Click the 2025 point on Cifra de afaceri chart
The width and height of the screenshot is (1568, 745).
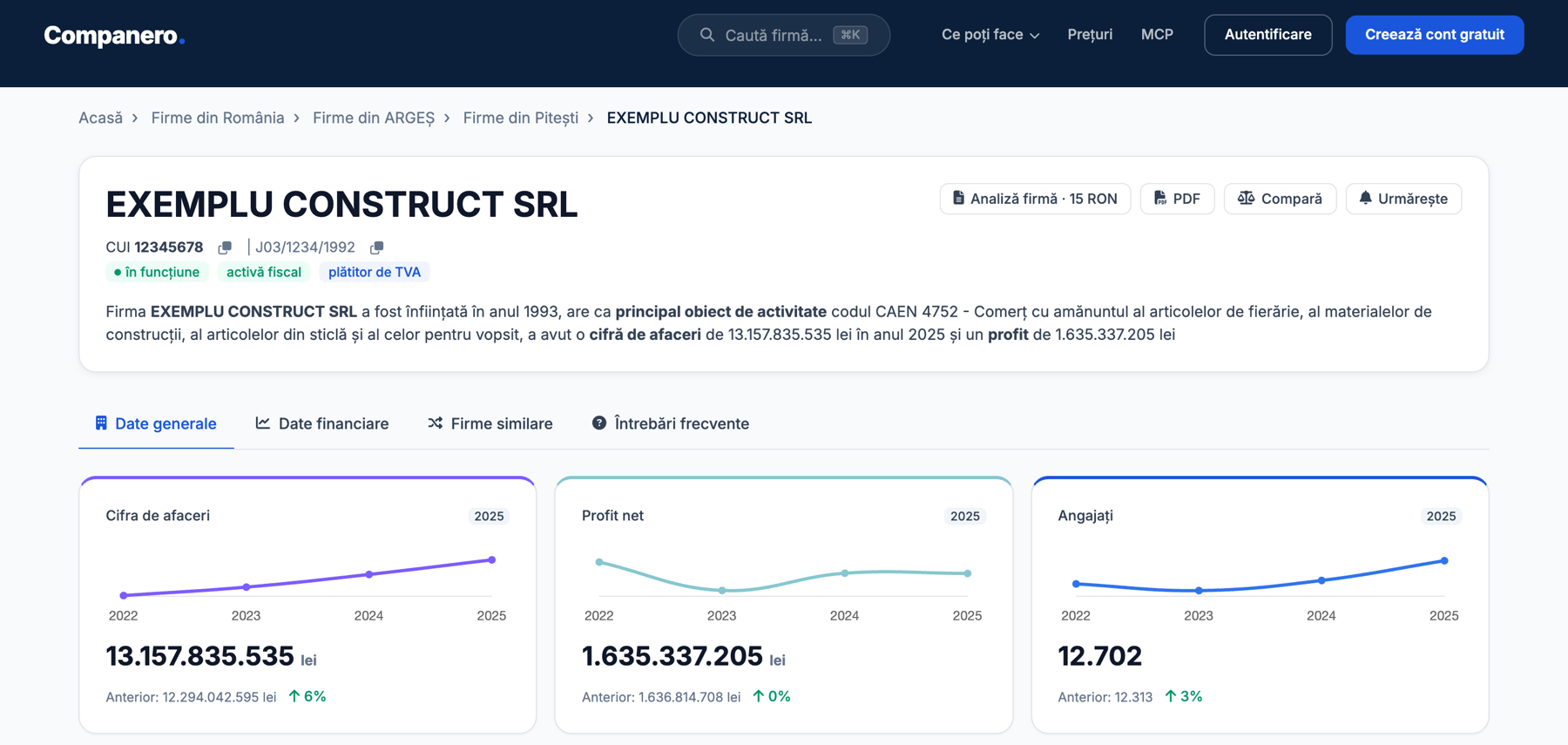point(492,559)
